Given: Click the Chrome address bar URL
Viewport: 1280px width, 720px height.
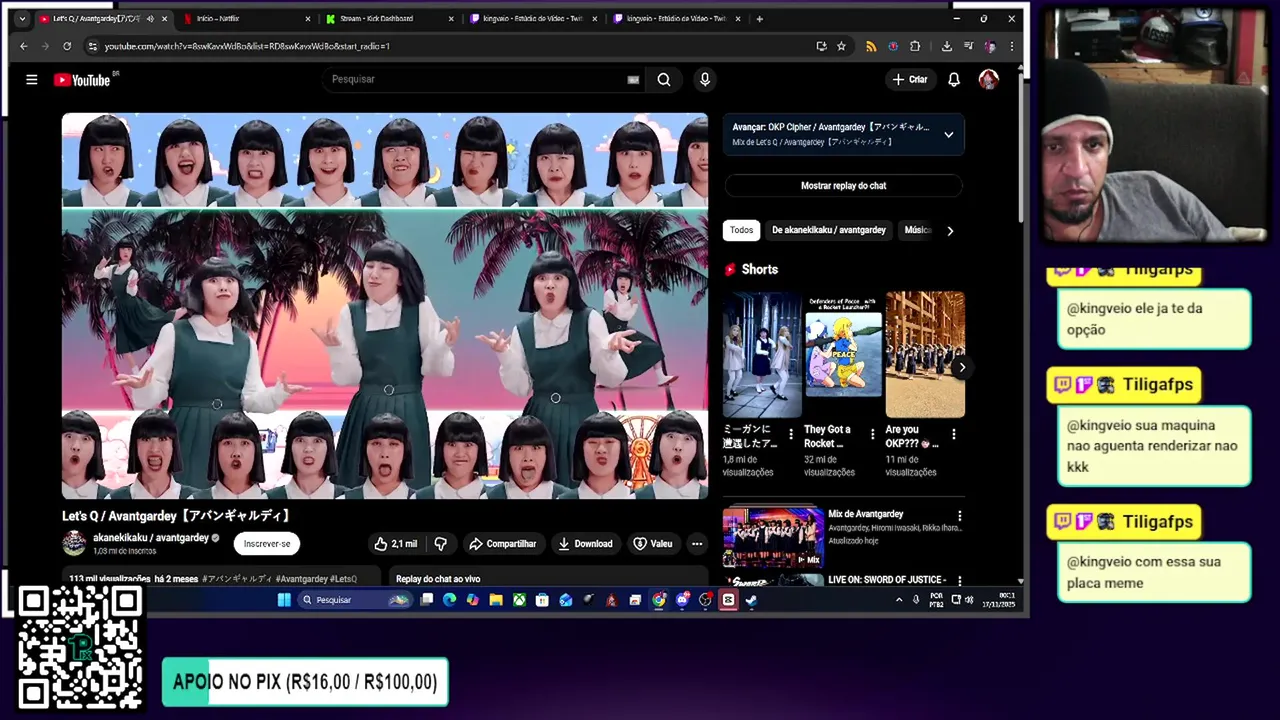Looking at the screenshot, I should [x=247, y=46].
